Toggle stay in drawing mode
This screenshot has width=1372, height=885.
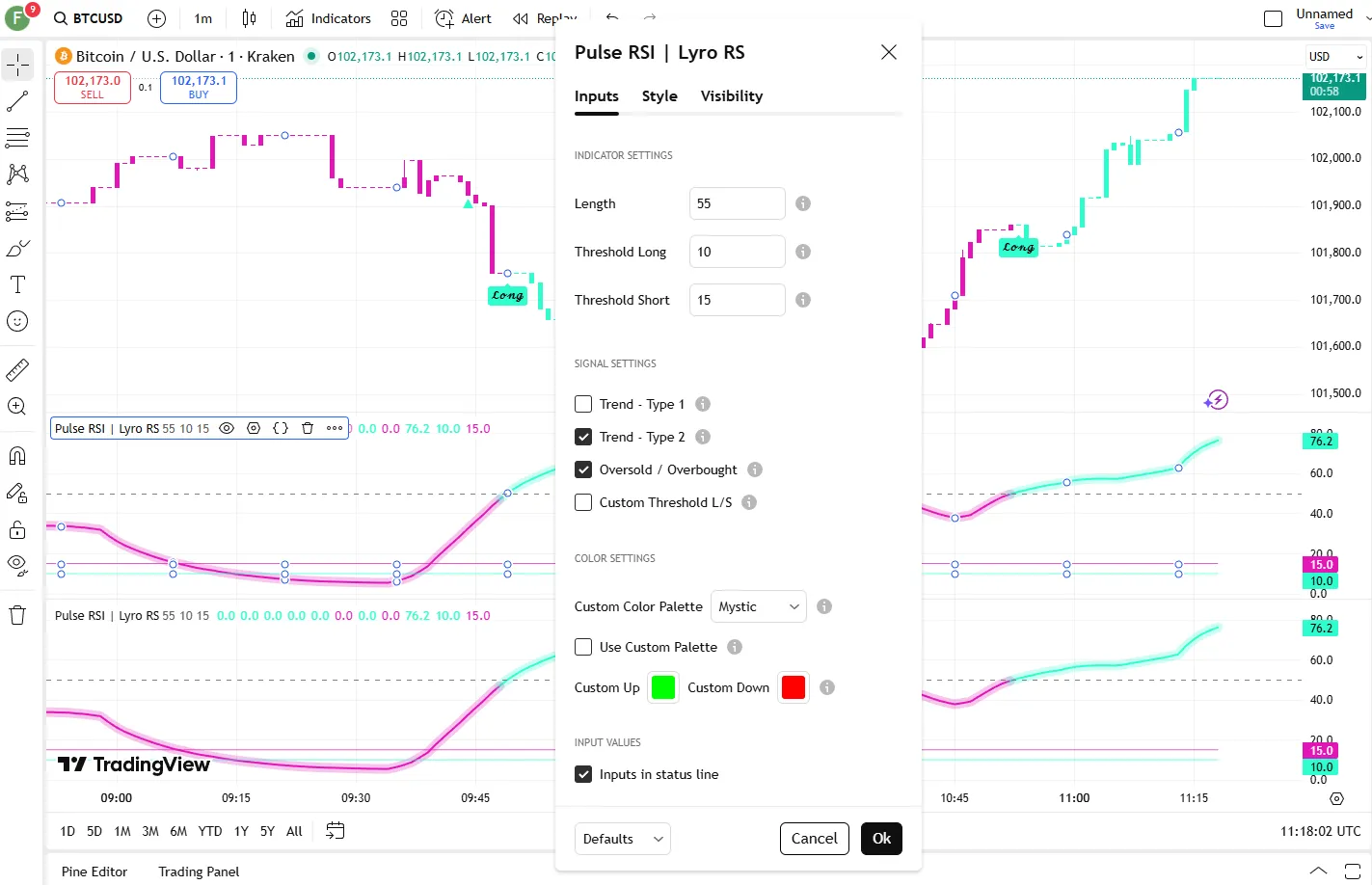pos(17,493)
